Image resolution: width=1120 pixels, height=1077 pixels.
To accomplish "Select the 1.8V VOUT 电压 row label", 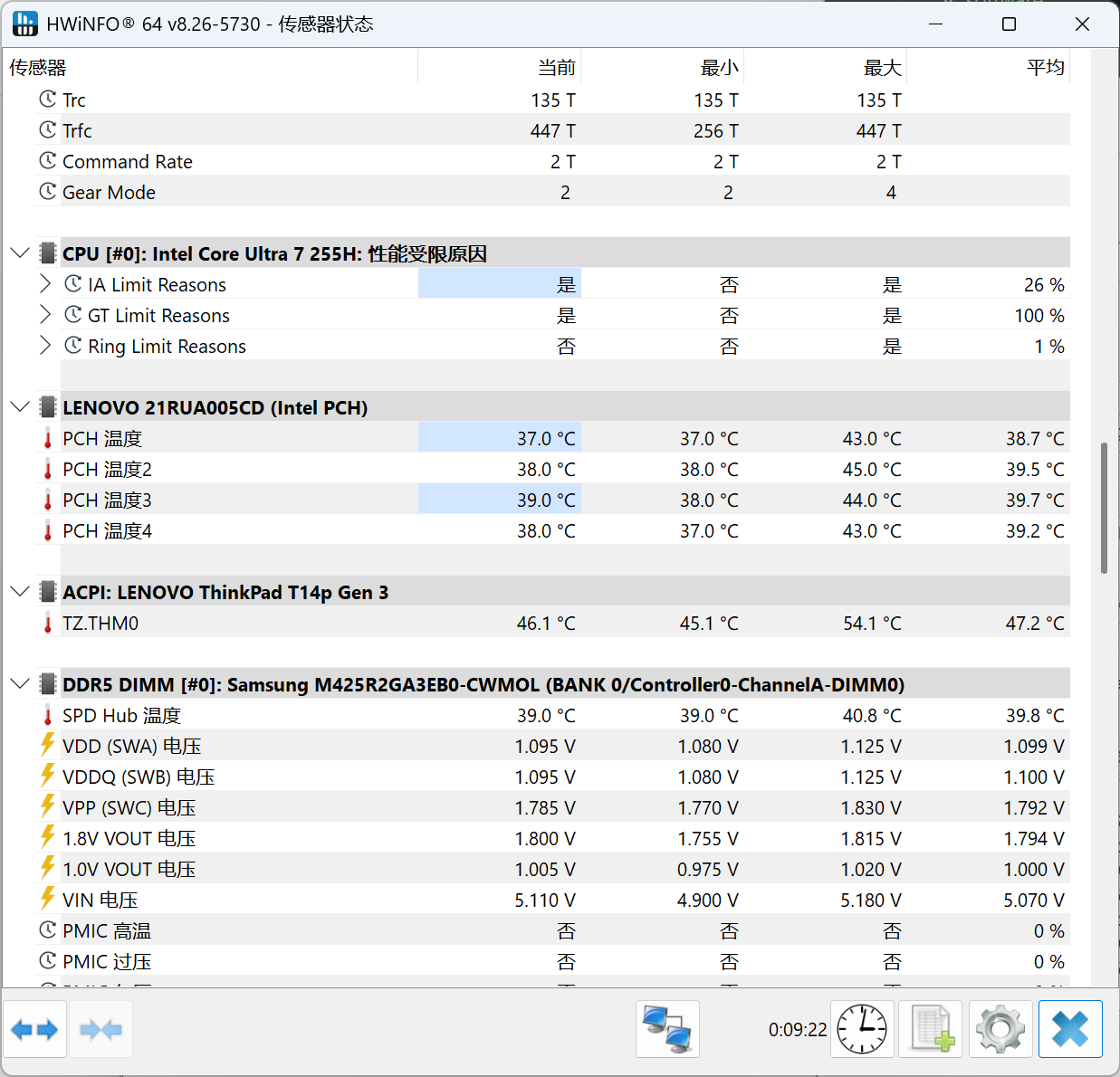I will coord(129,839).
